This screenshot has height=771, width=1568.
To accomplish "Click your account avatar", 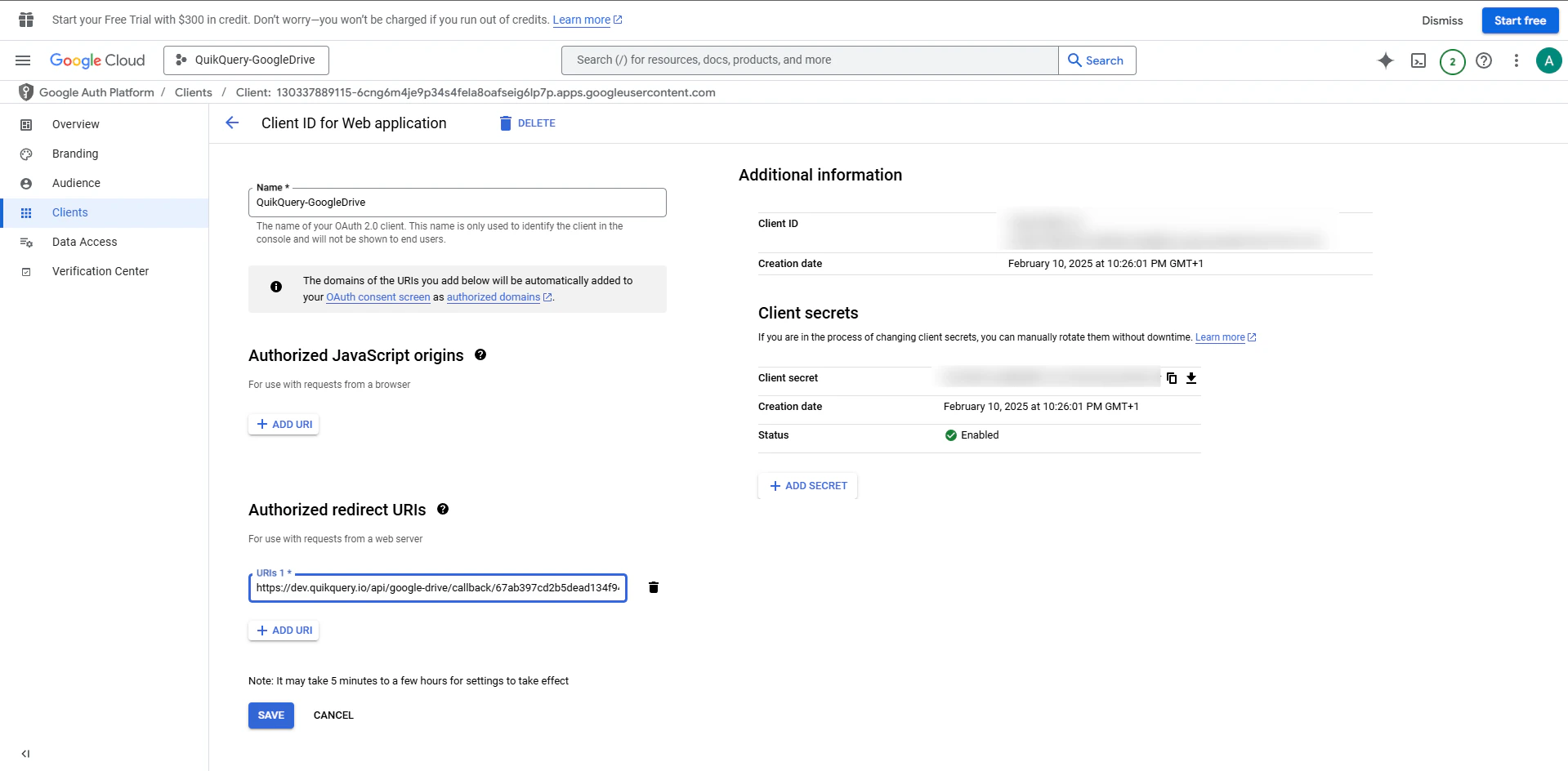I will [1549, 60].
